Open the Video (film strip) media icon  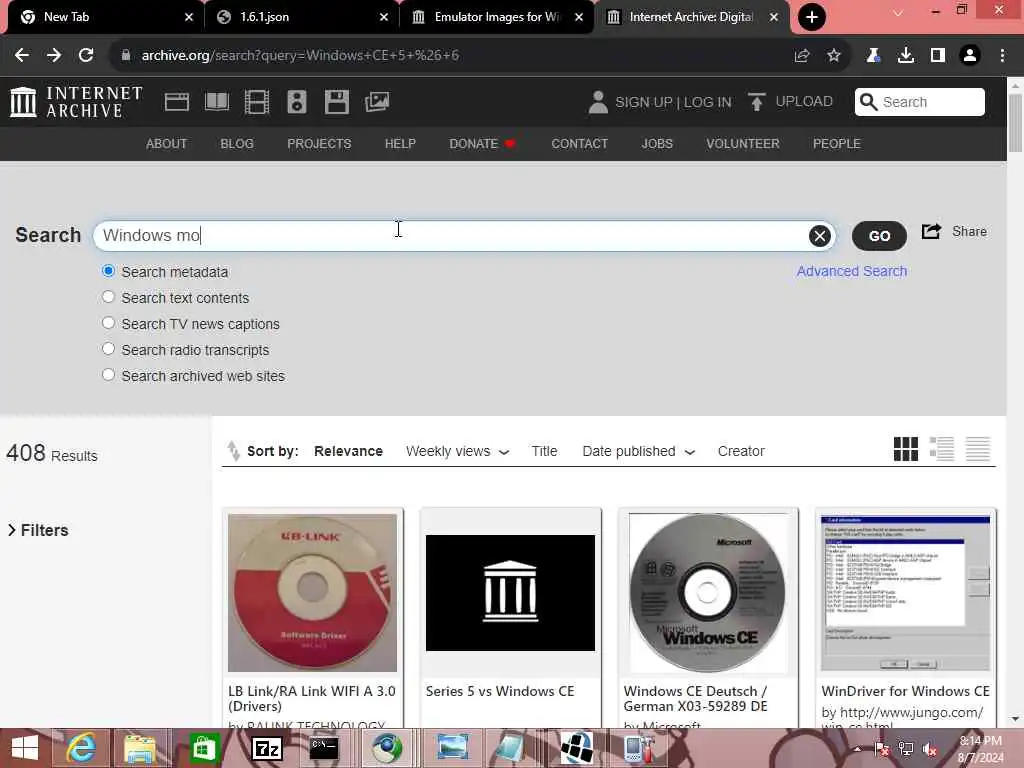pos(257,102)
